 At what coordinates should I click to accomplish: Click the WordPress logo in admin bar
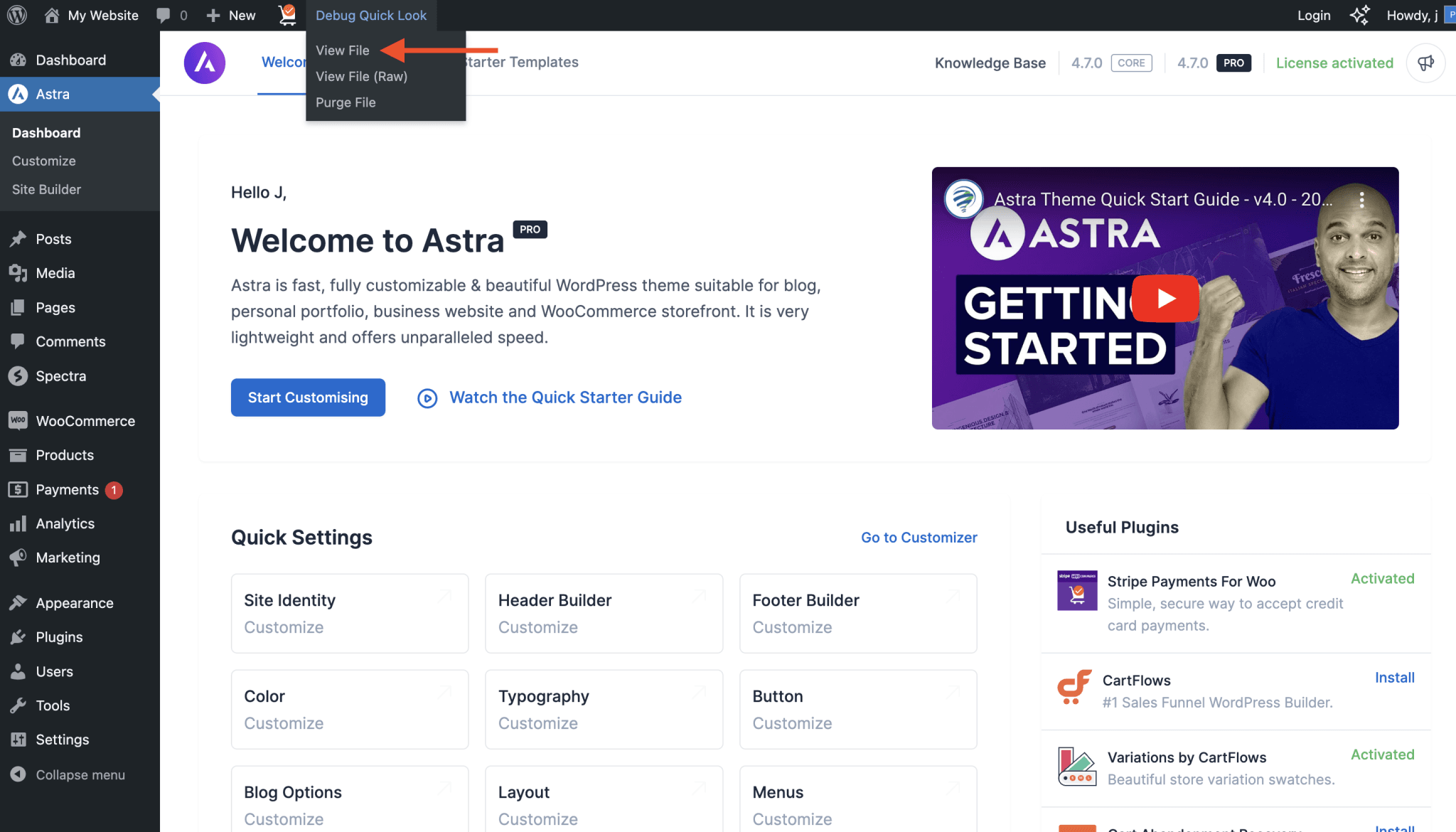[17, 15]
